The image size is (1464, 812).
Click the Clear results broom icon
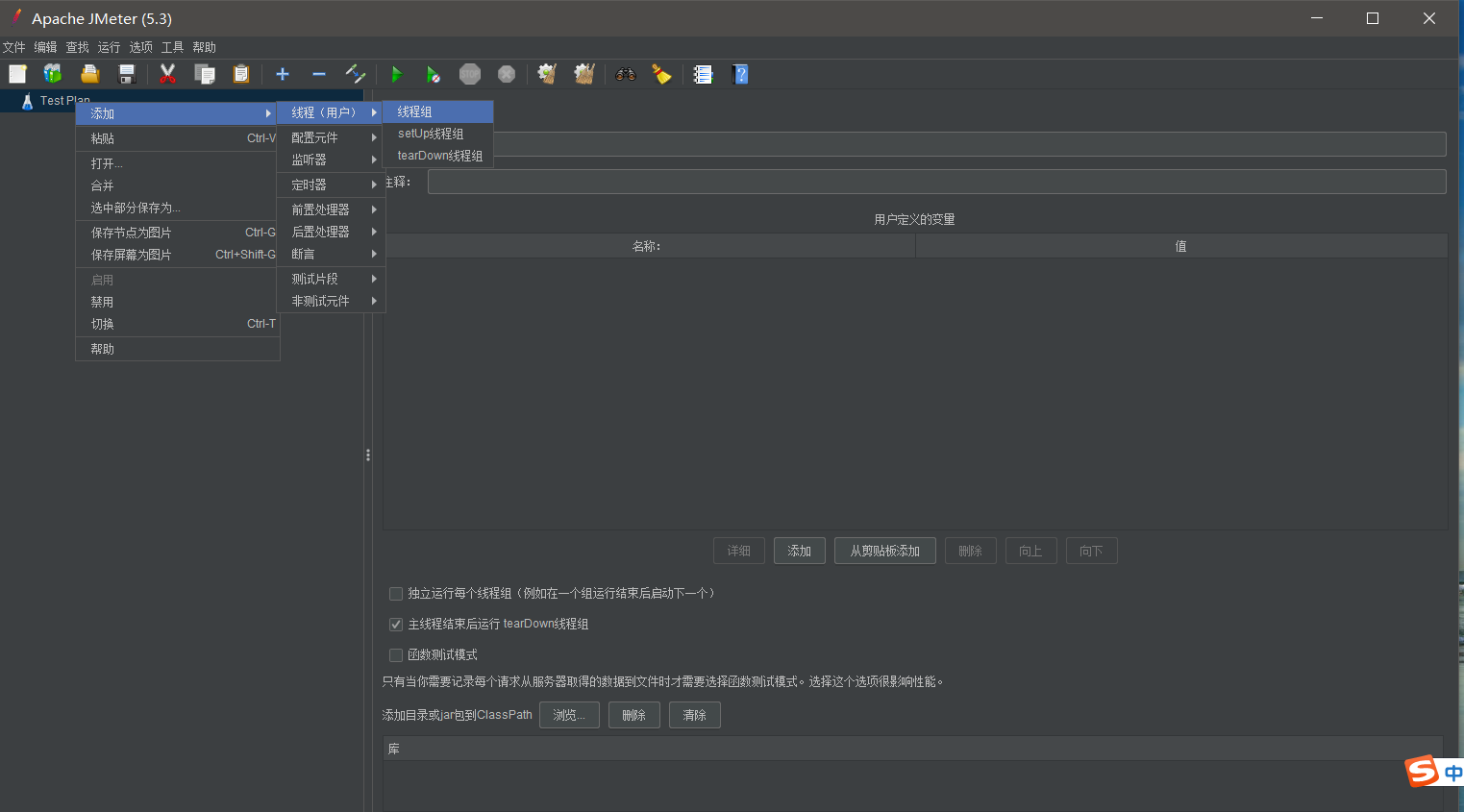point(547,74)
